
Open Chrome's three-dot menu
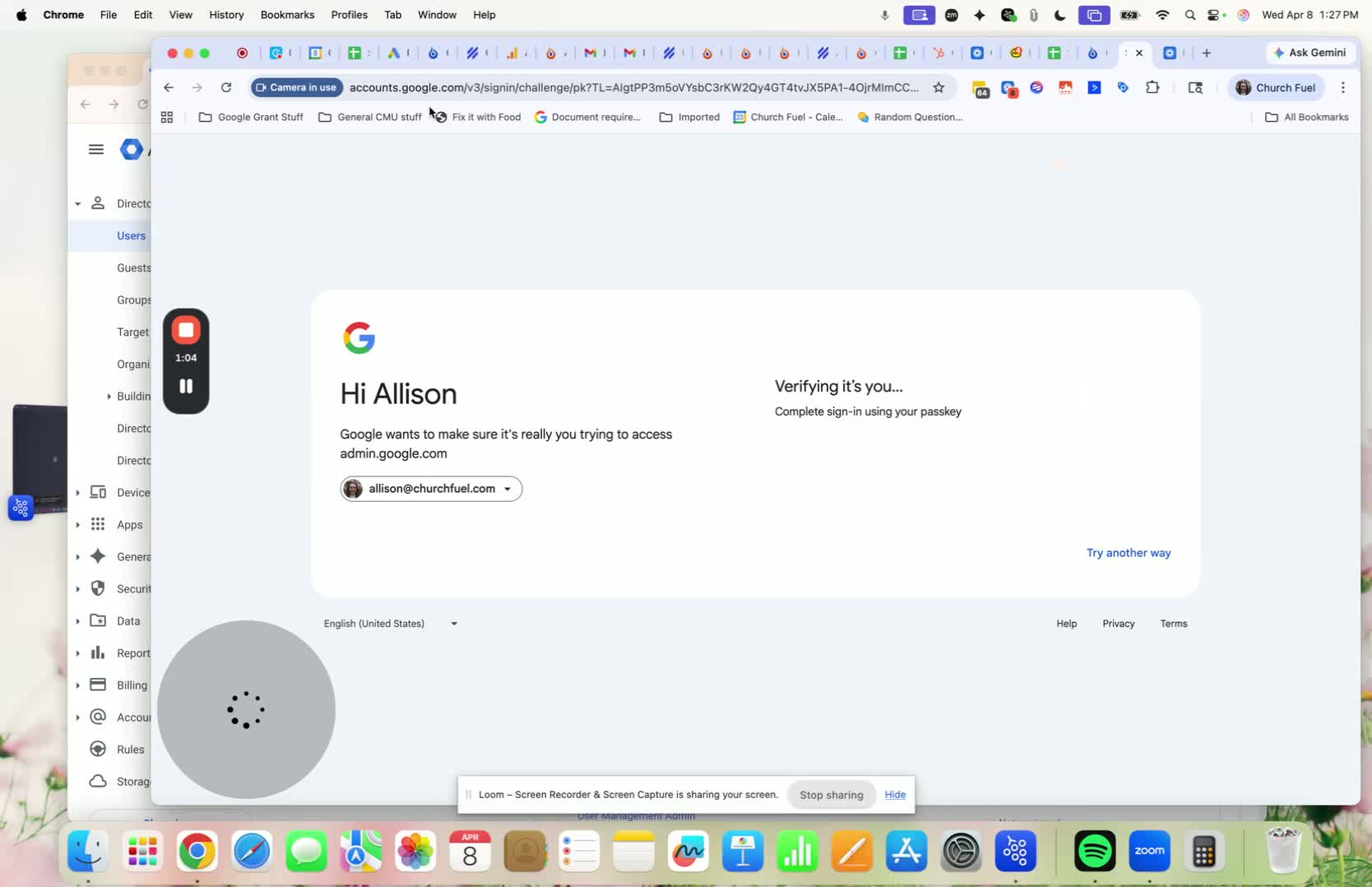pos(1343,87)
